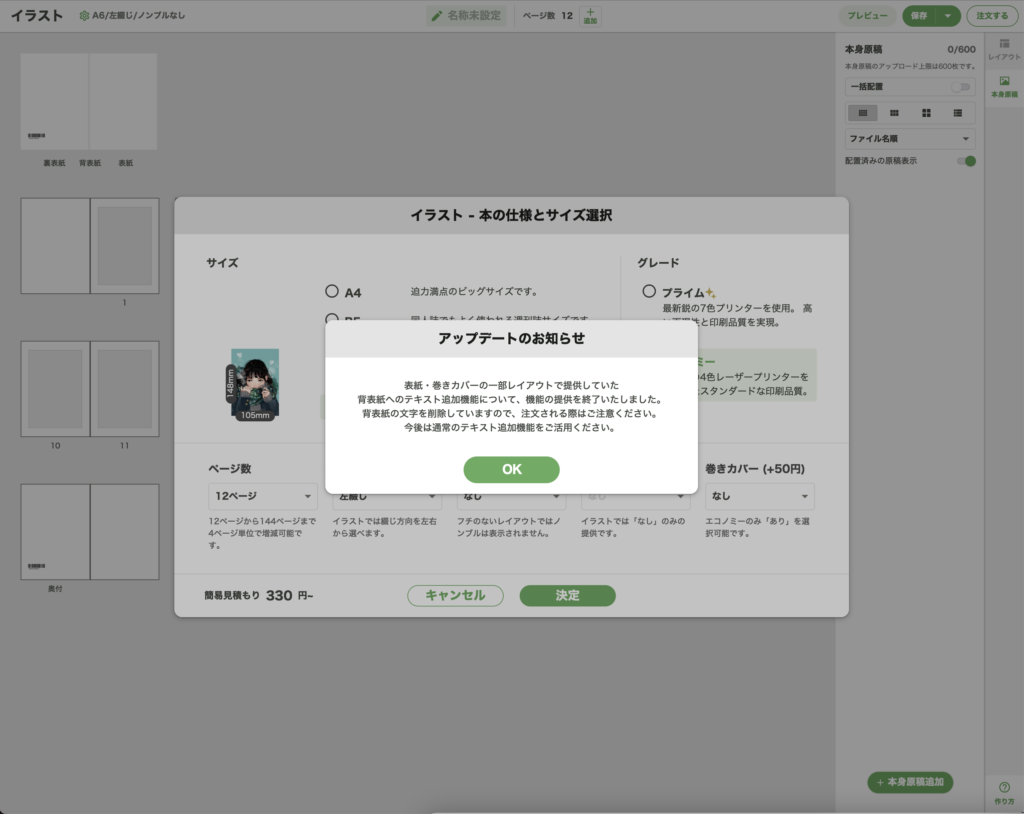Switch to the small grid view icon
Screen dimensions: 1024x814
click(x=894, y=113)
